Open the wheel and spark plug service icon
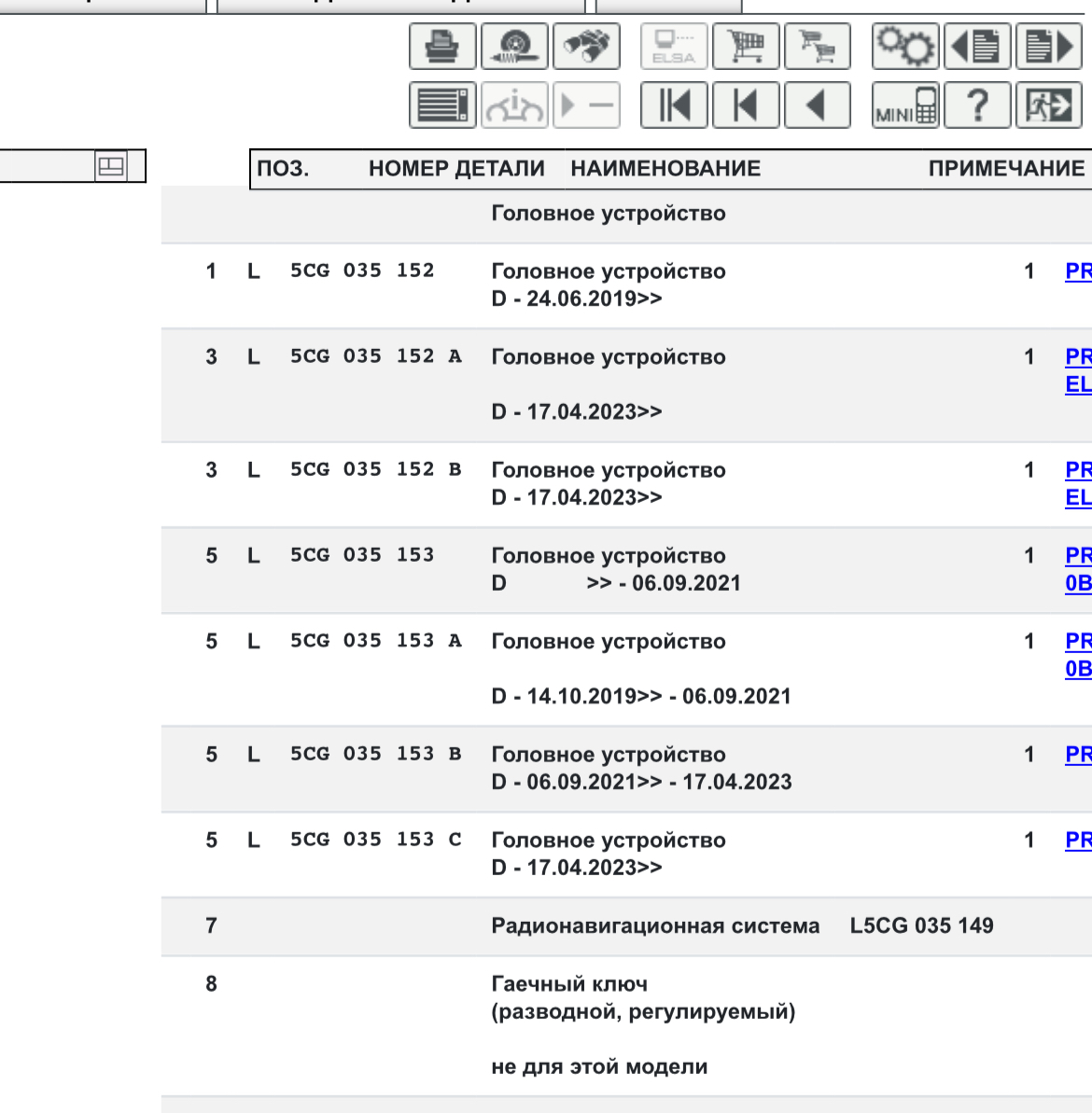Image resolution: width=1092 pixels, height=1113 pixels. (x=514, y=46)
